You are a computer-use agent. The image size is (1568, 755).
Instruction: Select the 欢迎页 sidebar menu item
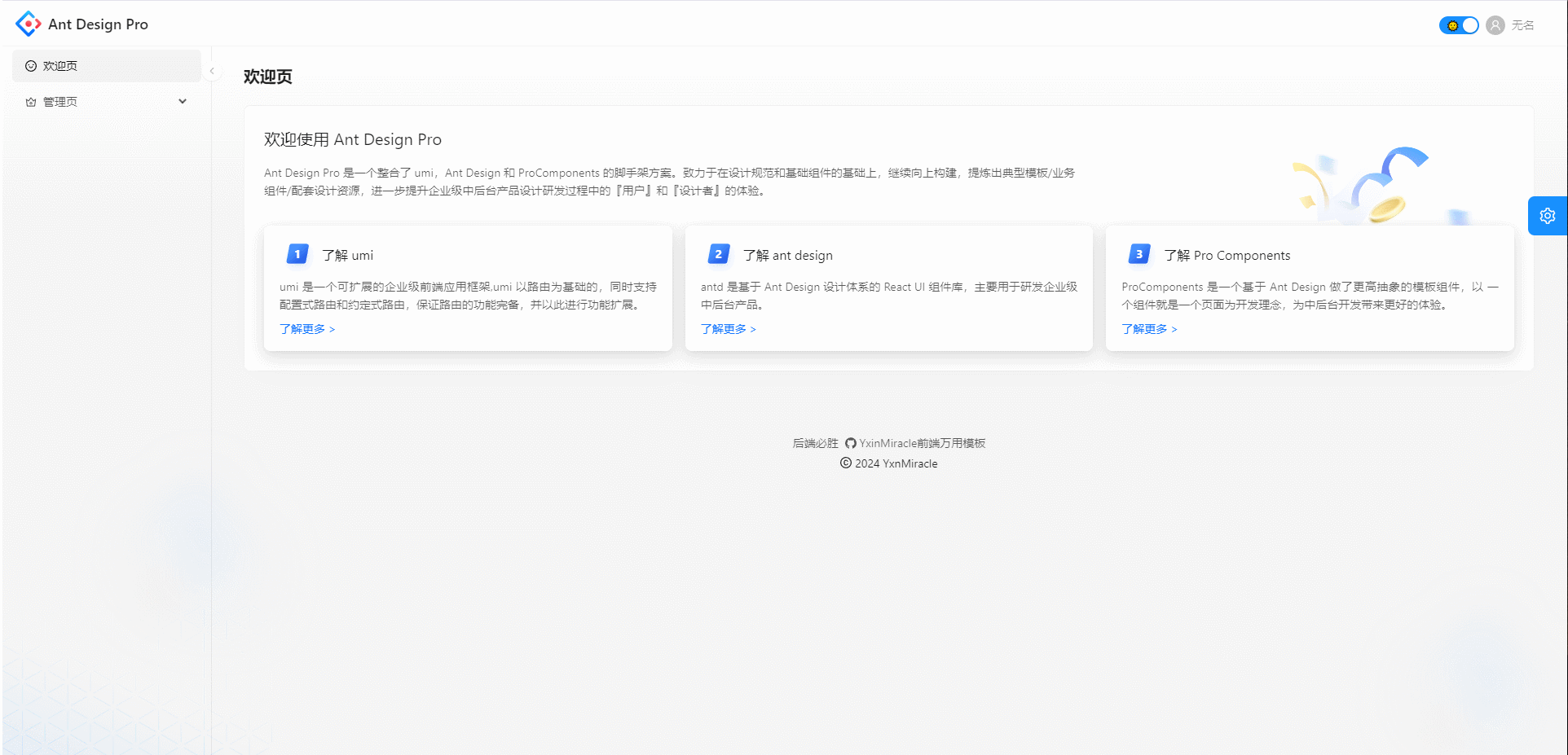coord(107,66)
